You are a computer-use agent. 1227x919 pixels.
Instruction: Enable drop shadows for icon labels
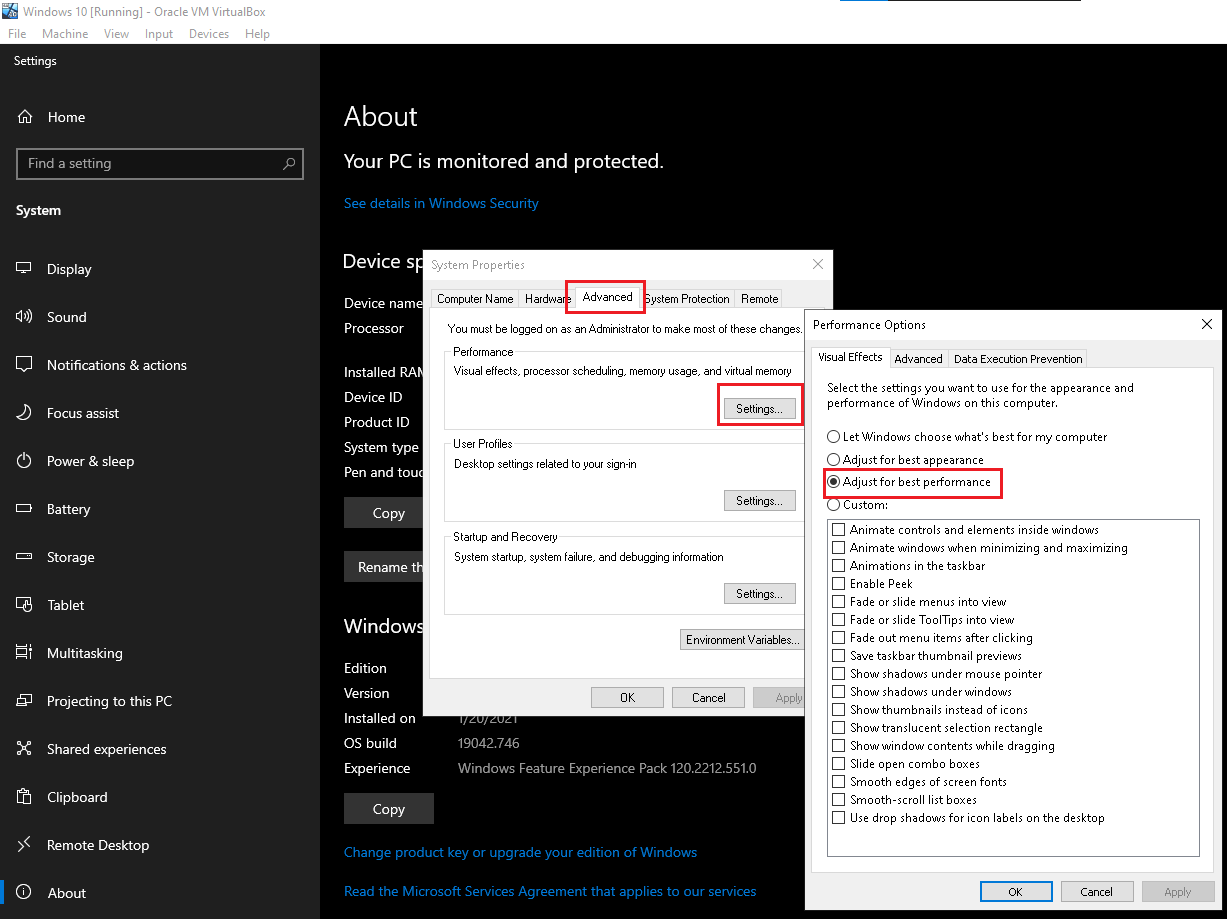point(839,818)
